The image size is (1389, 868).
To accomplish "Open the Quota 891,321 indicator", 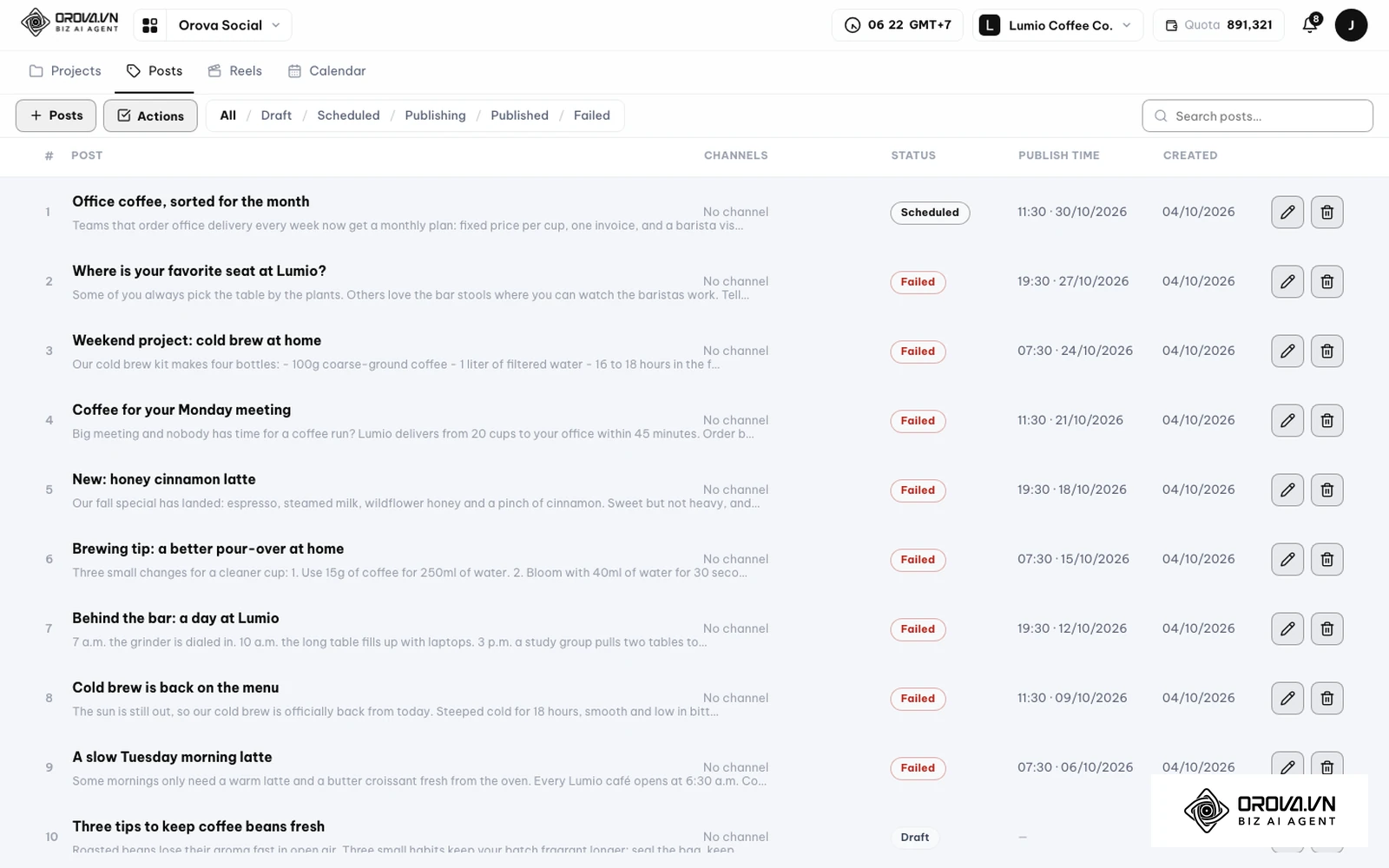I will [1218, 25].
